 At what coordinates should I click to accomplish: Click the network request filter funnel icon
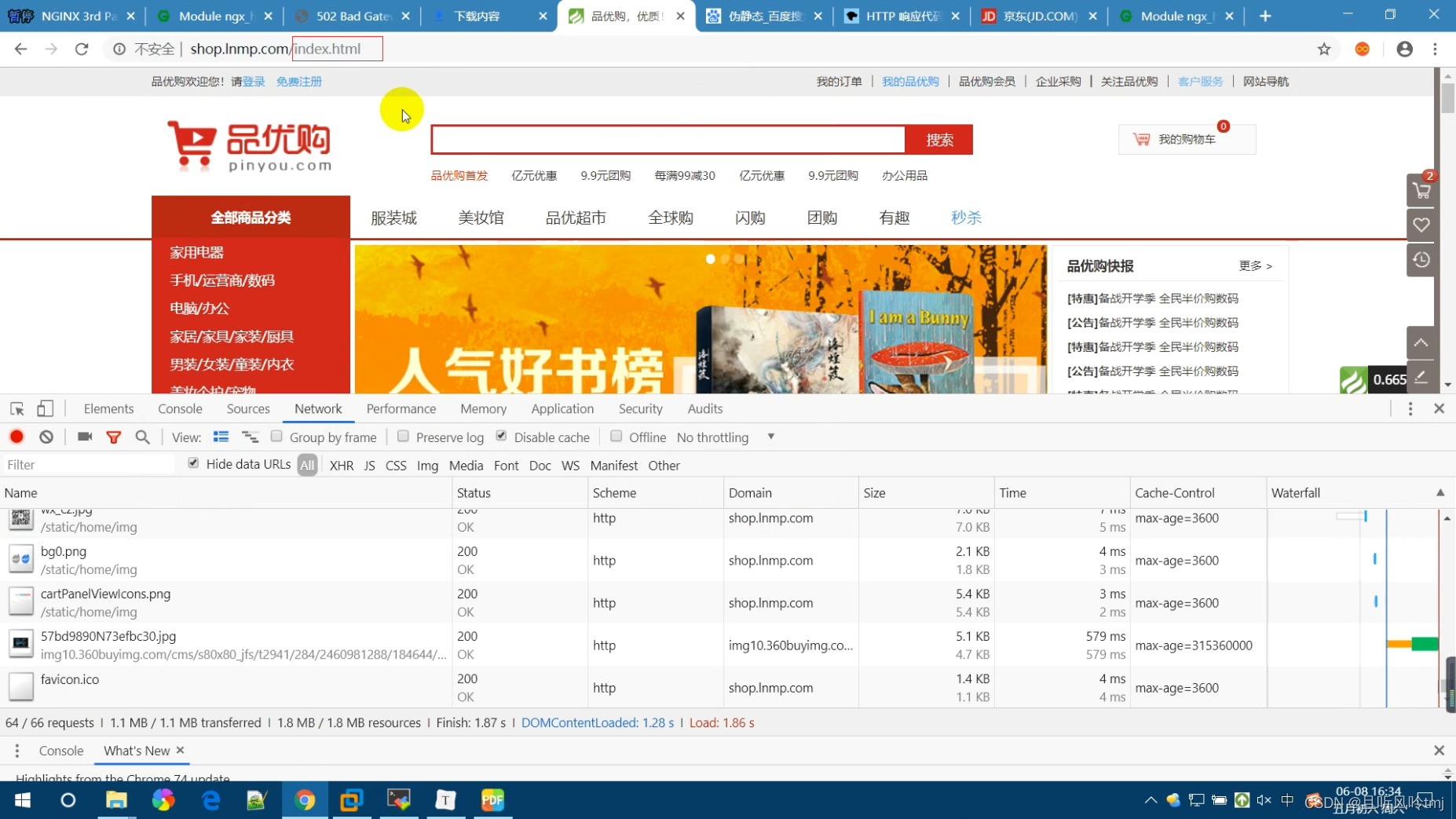(x=113, y=437)
